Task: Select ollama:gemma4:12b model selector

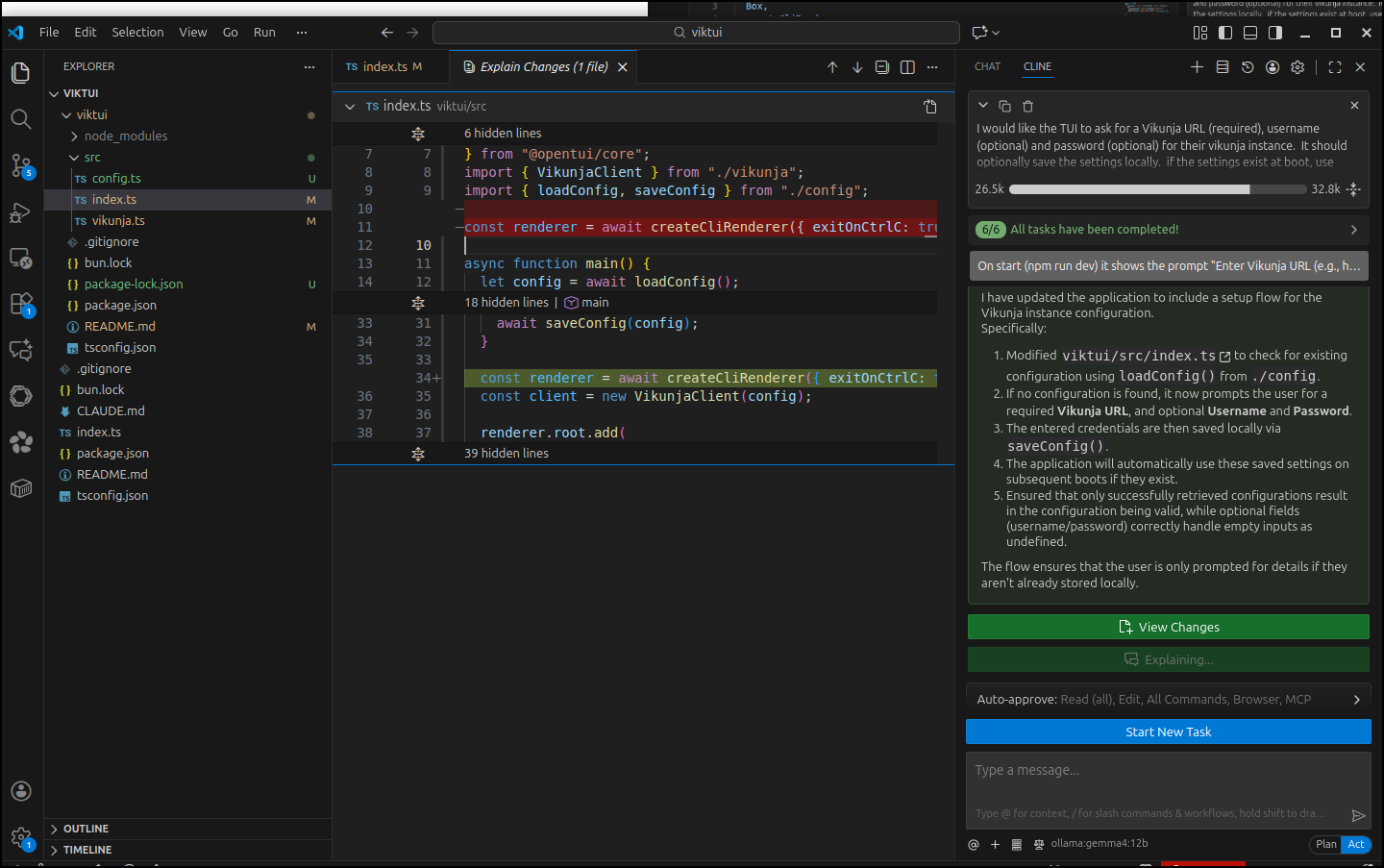Action: pos(1099,844)
